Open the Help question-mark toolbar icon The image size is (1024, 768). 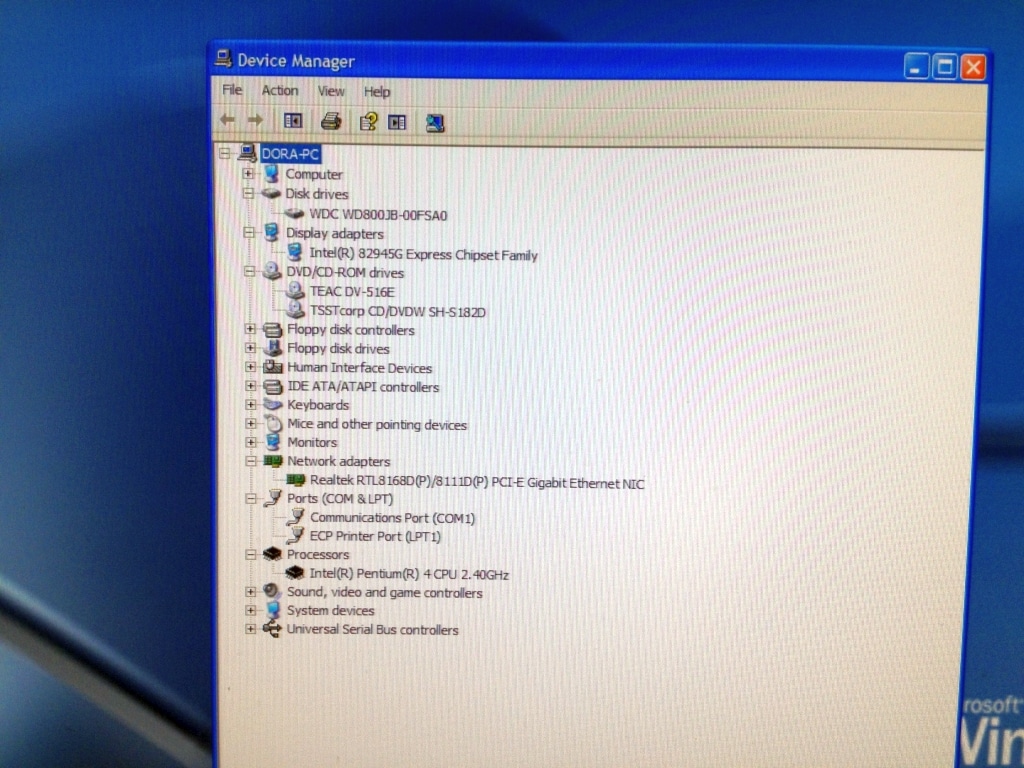pos(368,121)
